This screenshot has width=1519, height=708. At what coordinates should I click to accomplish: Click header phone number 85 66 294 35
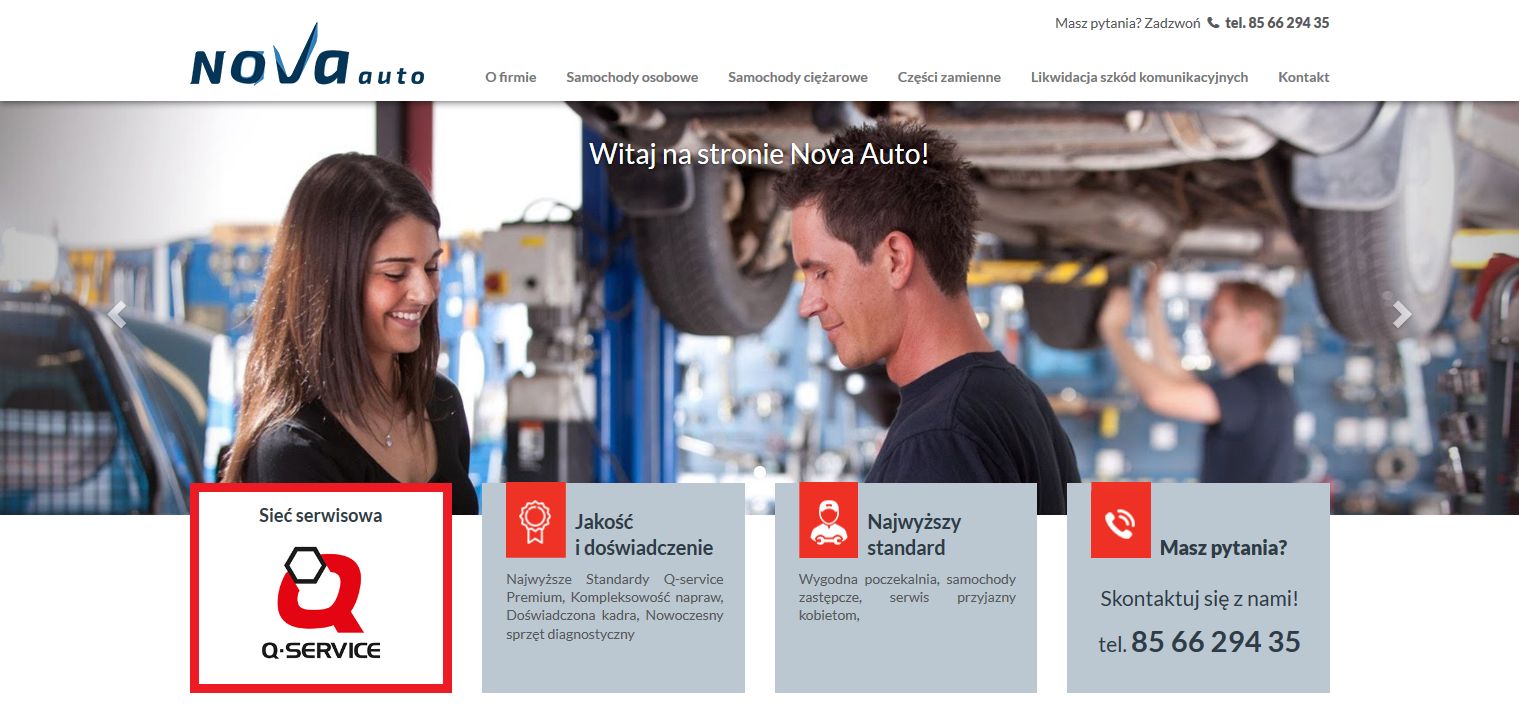click(x=1277, y=22)
